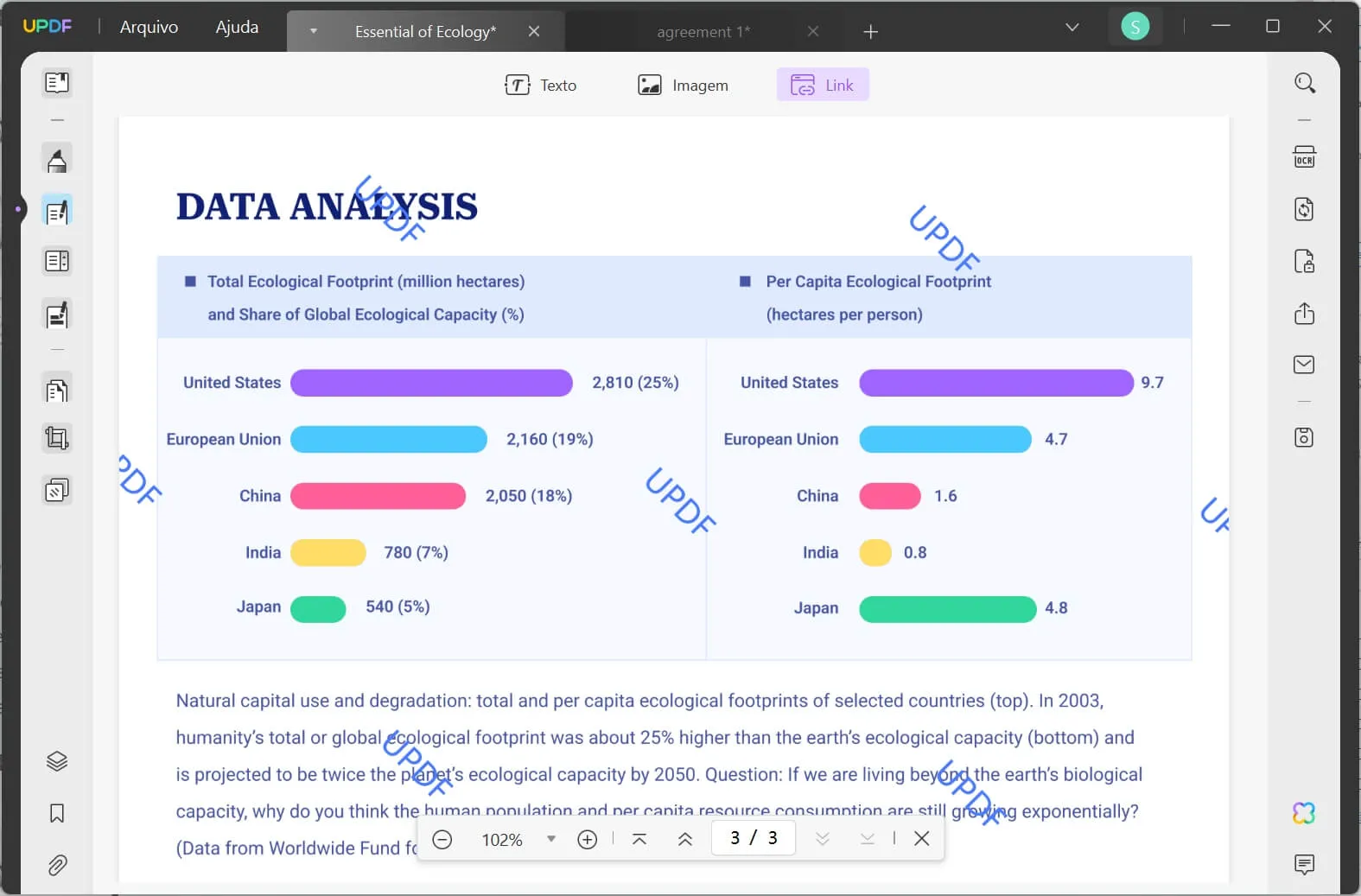This screenshot has height=896, width=1361.
Task: Go to previous page arrow
Action: point(685,839)
